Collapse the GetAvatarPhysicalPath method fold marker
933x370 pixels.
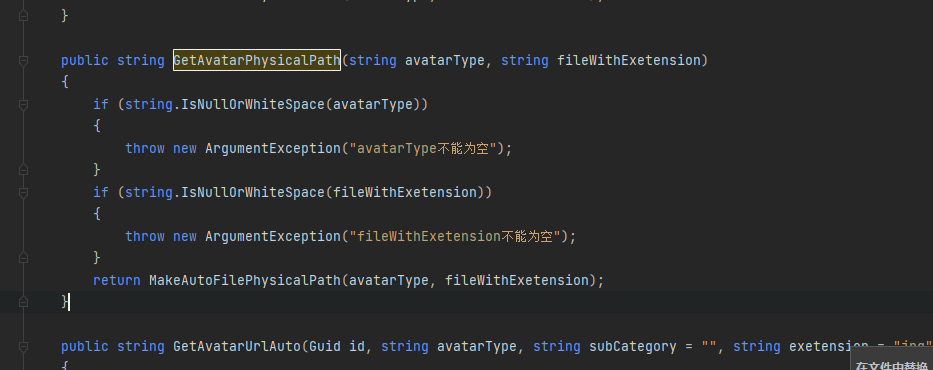[x=23, y=61]
